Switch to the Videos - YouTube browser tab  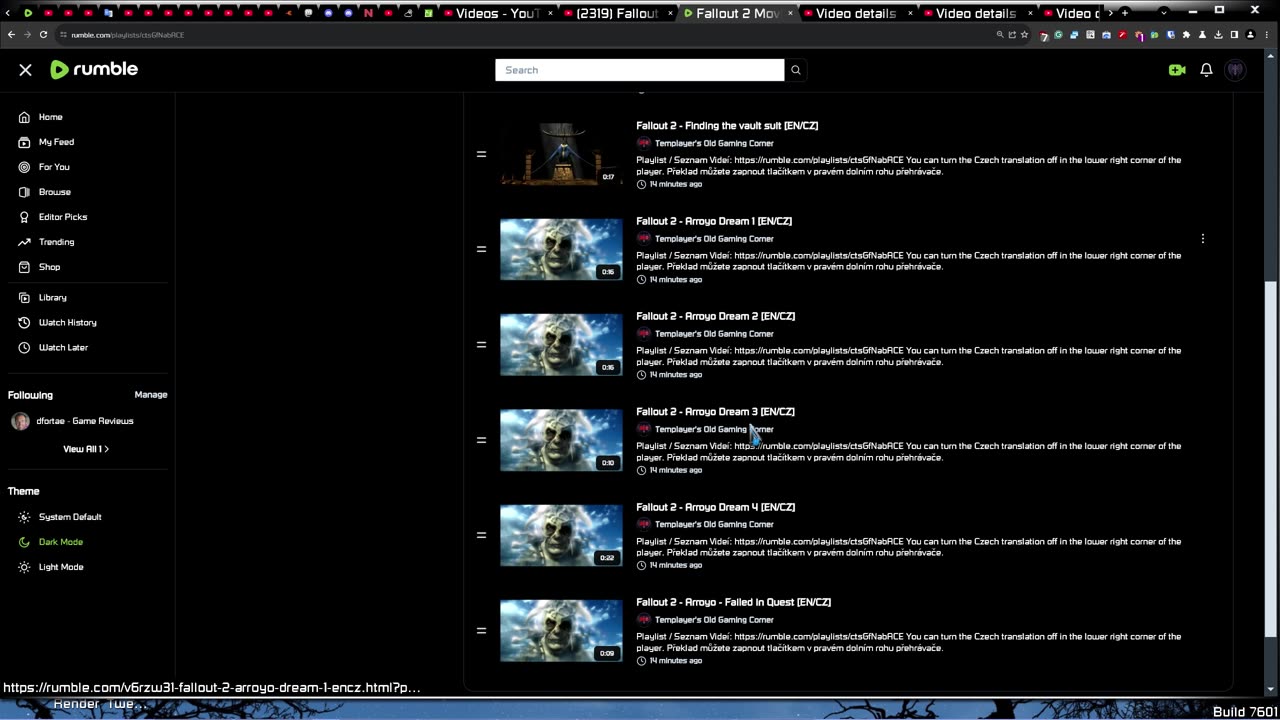[x=497, y=13]
